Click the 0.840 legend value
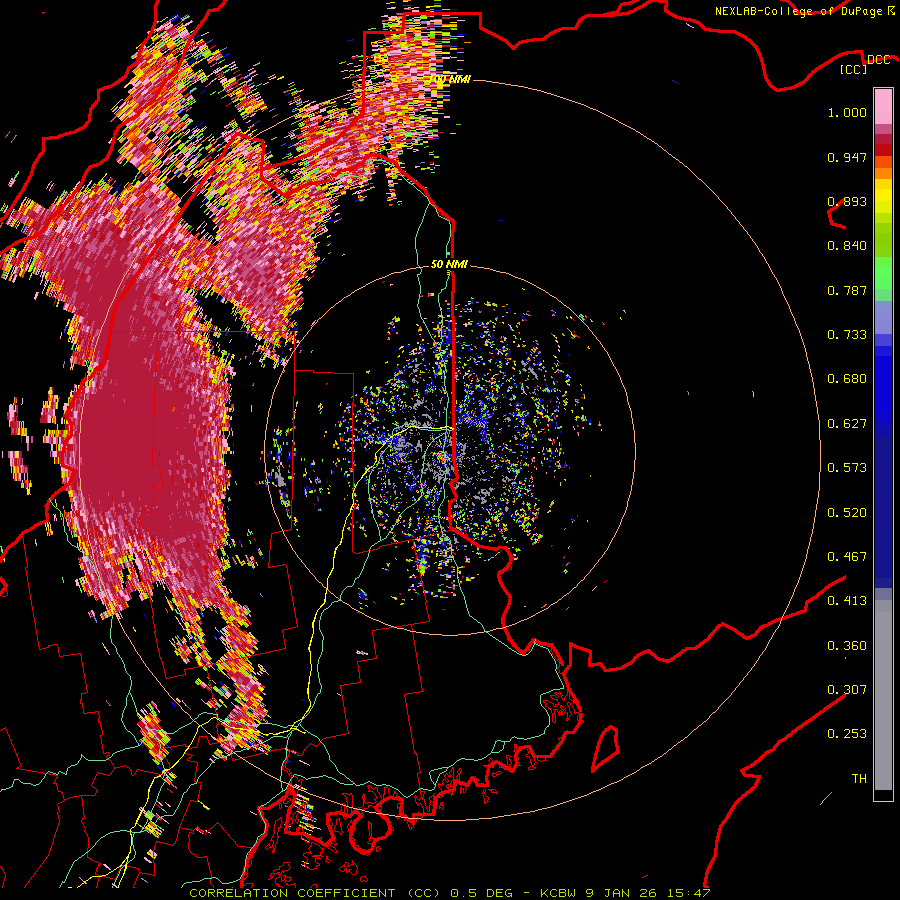The height and width of the screenshot is (900, 900). (847, 246)
